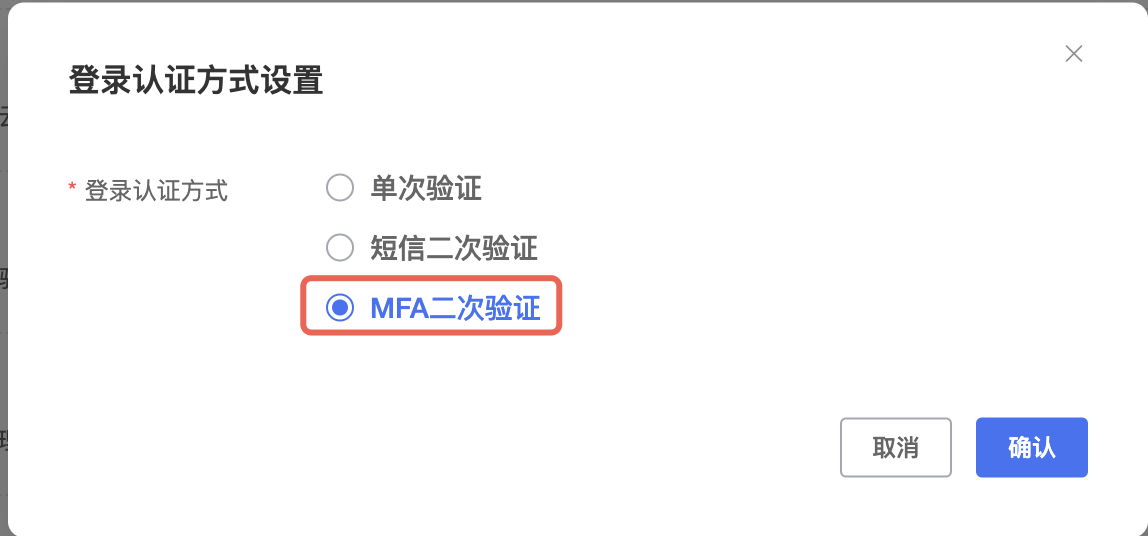The width and height of the screenshot is (1148, 536).
Task: Click the 登录认证方式 field label
Action: [x=157, y=190]
